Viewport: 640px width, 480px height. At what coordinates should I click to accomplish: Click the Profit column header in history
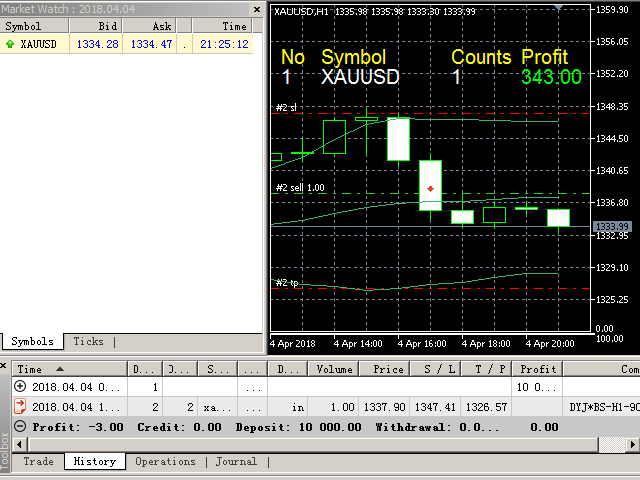(x=537, y=369)
